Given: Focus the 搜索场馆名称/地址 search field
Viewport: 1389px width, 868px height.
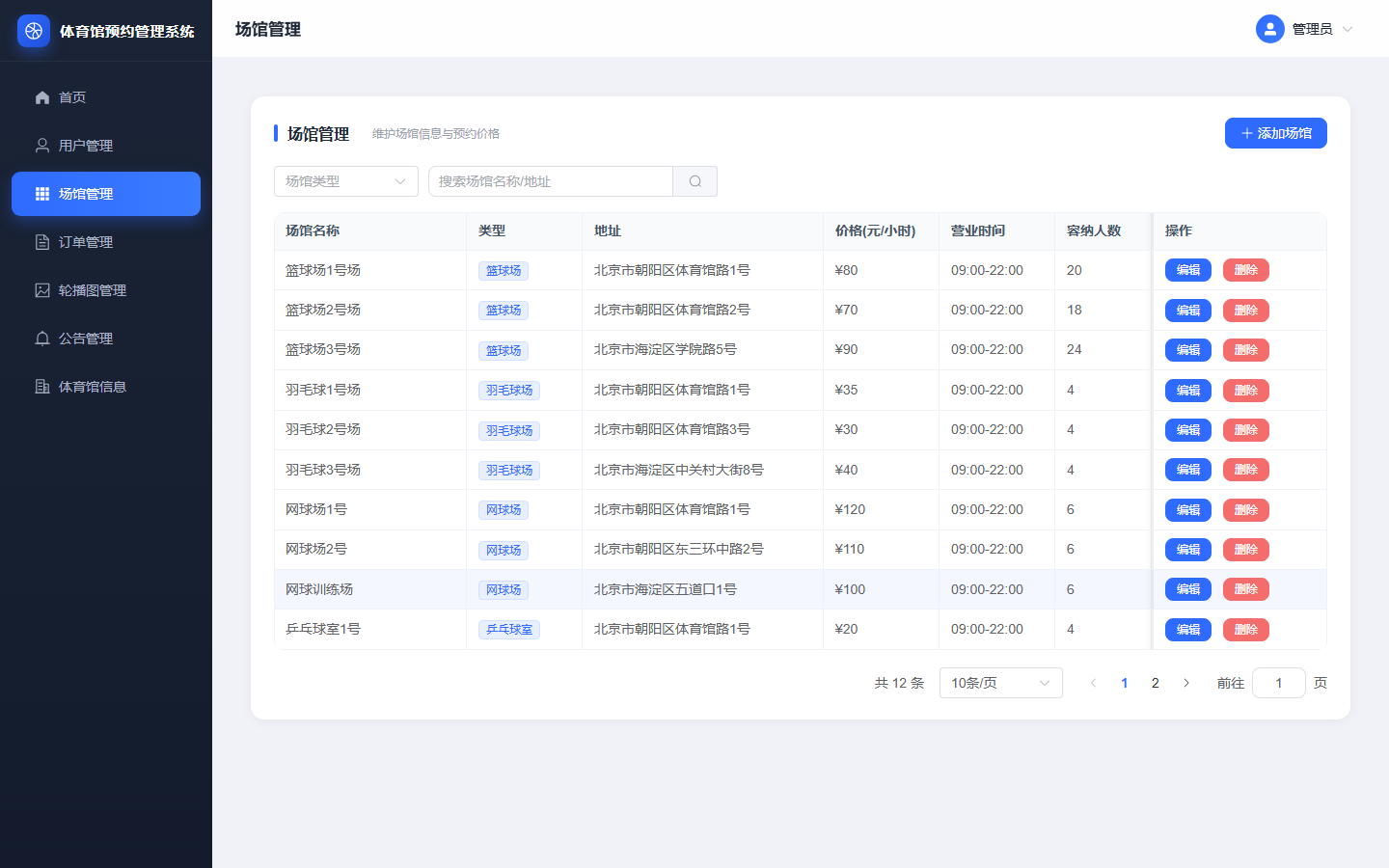Looking at the screenshot, I should pyautogui.click(x=551, y=181).
